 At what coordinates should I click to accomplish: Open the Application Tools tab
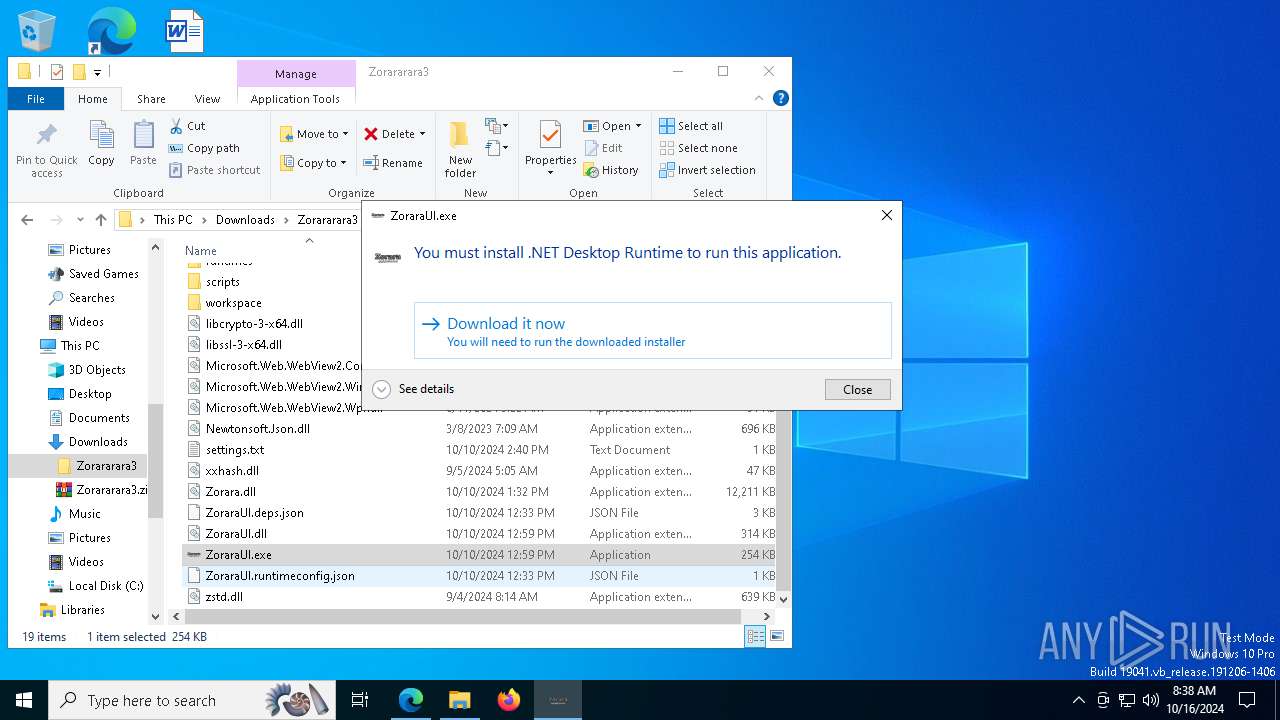coord(295,99)
